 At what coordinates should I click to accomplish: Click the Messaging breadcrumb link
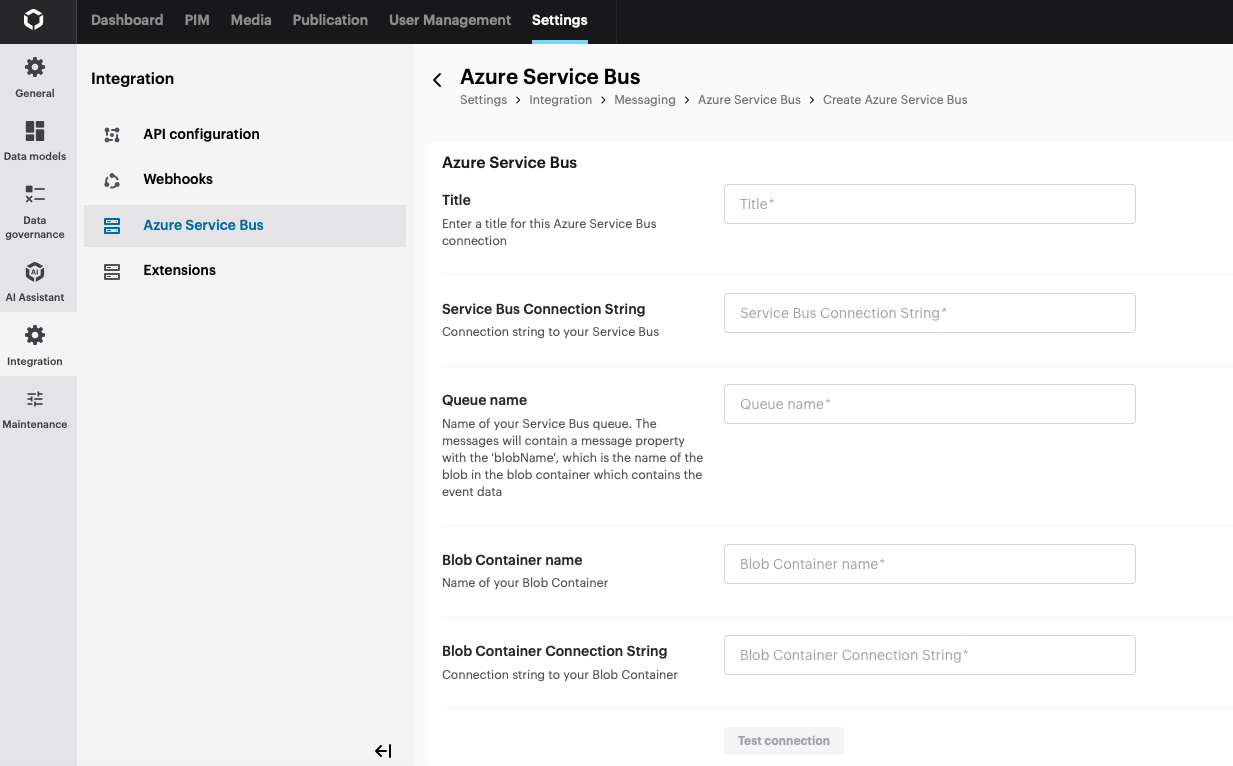(645, 100)
